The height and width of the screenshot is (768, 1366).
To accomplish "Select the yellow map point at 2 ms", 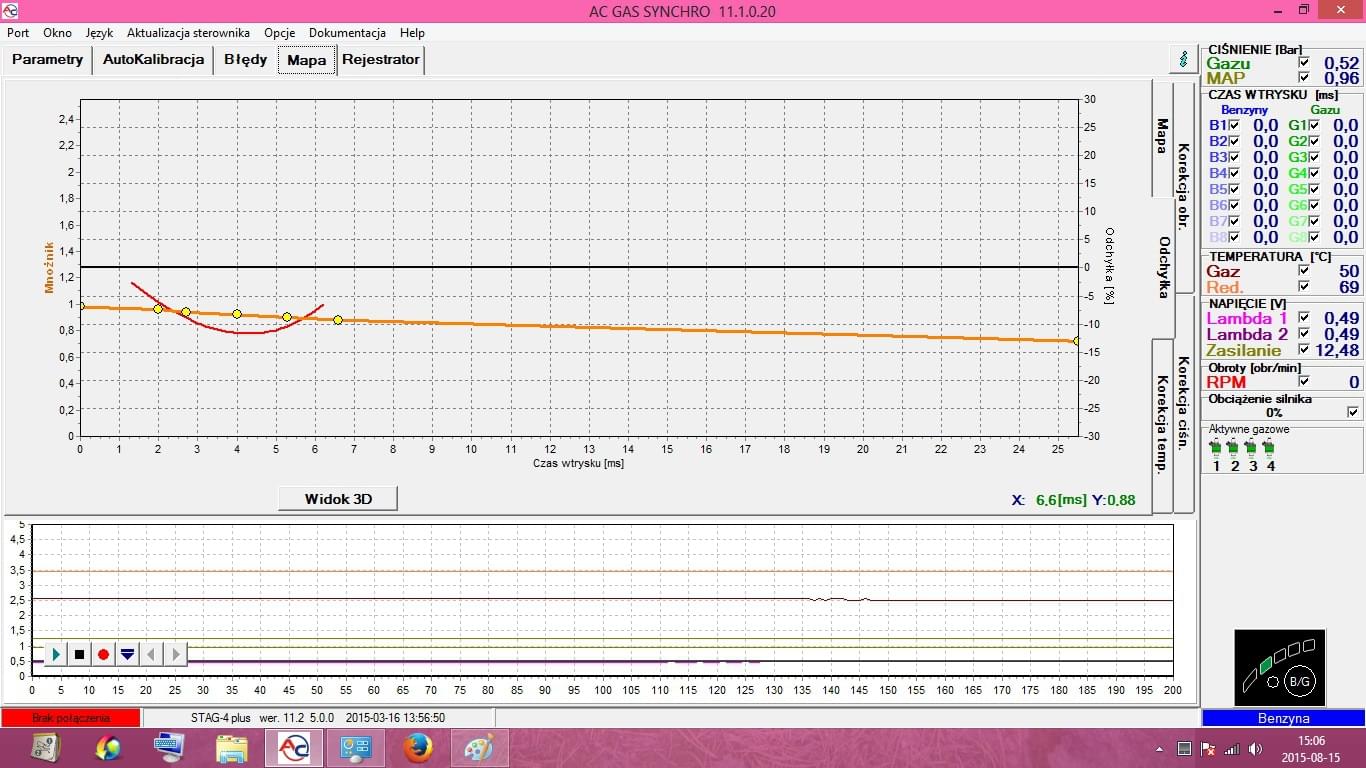I will click(158, 309).
